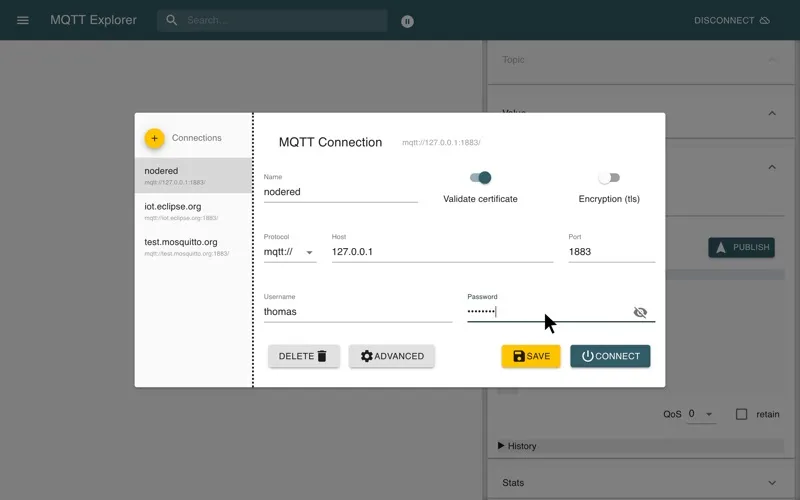Collapse the Value panel chevron

(772, 113)
